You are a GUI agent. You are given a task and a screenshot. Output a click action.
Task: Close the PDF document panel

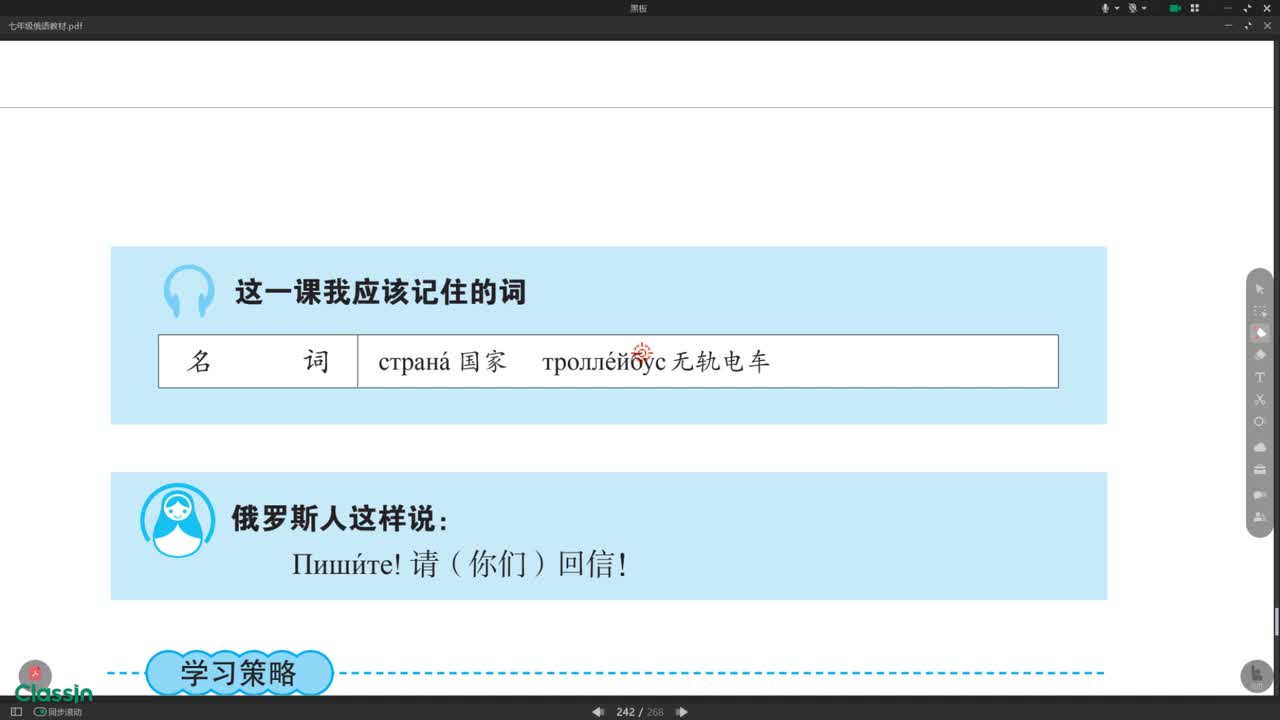pyautogui.click(x=1267, y=26)
